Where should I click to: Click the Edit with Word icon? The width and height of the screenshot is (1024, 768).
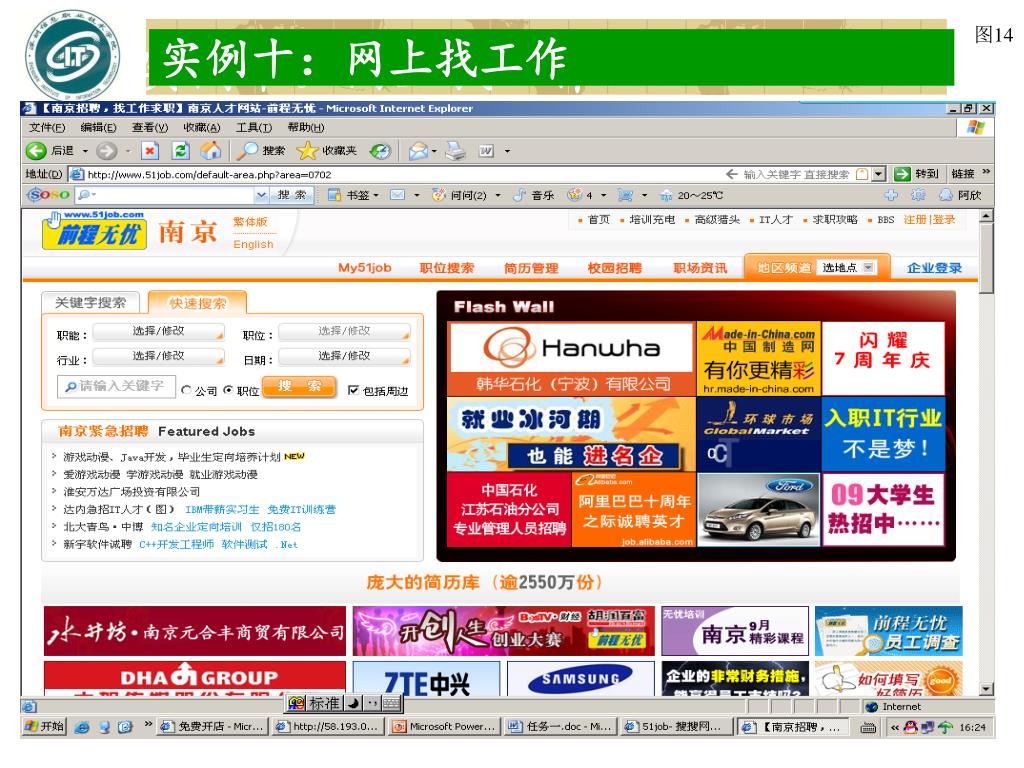[486, 151]
